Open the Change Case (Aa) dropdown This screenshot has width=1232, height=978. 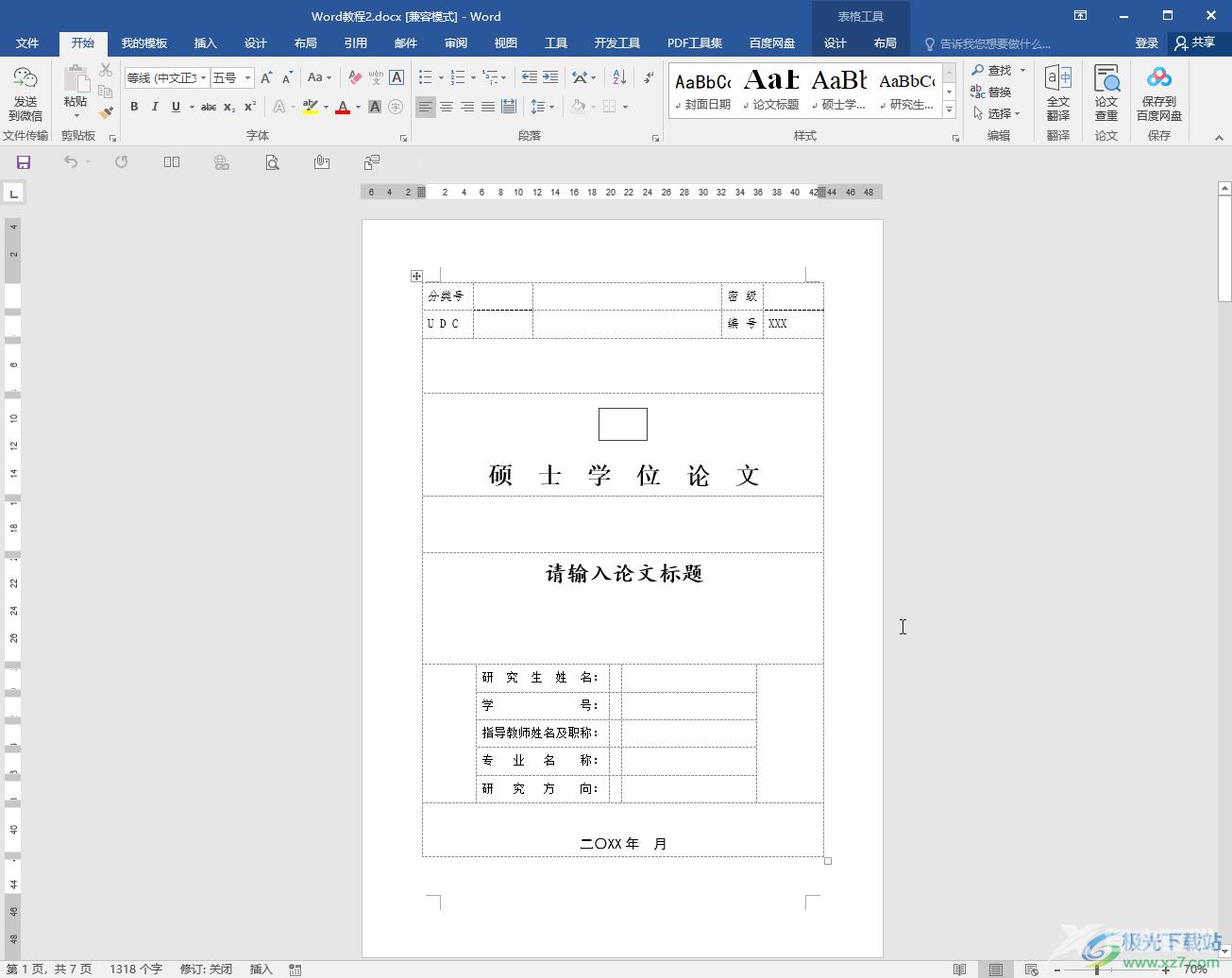[x=319, y=77]
